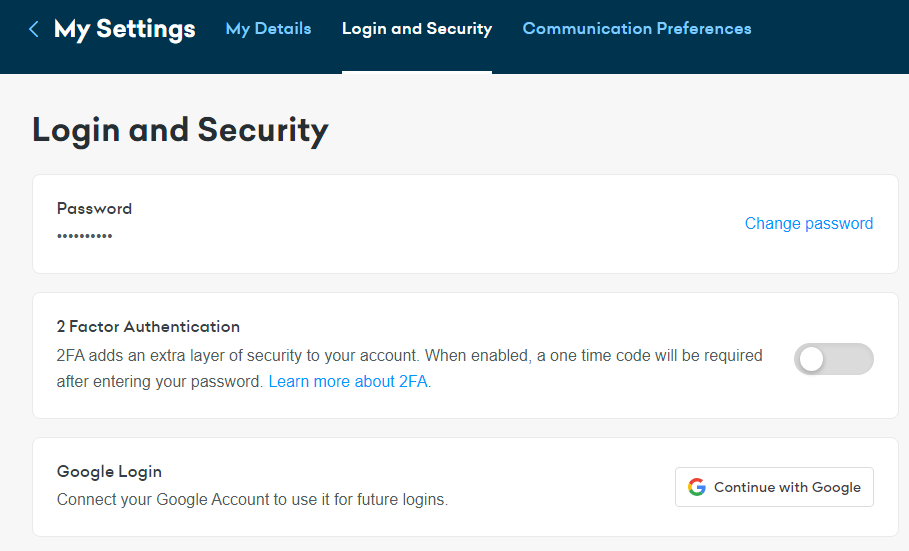Viewport: 909px width, 551px height.
Task: Click the Password field label
Action: point(94,209)
